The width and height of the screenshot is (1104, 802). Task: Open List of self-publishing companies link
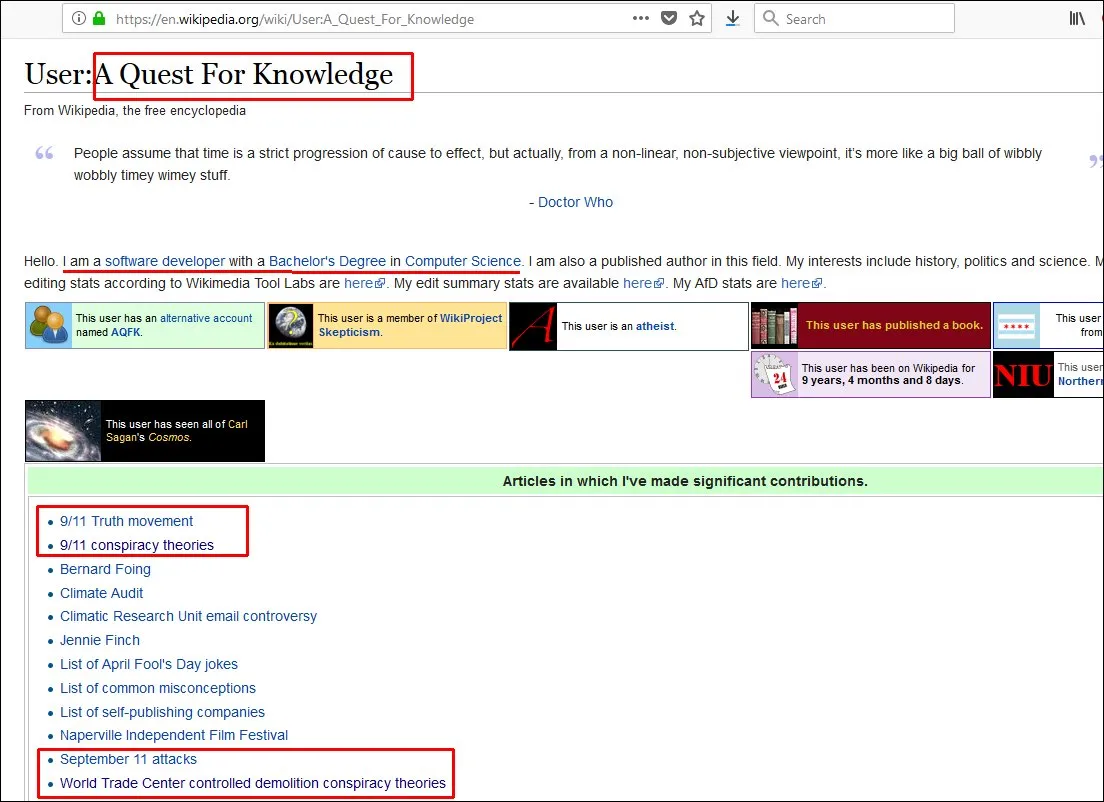point(162,712)
